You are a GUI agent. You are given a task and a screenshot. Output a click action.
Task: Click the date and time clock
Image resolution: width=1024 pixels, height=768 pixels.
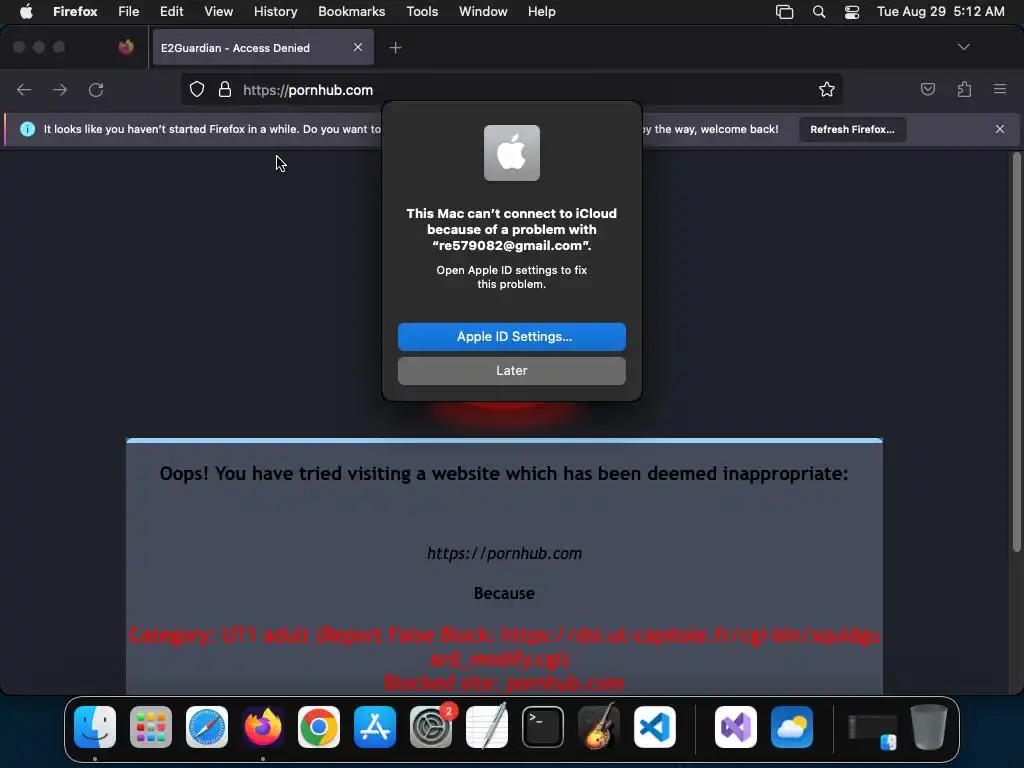[940, 12]
